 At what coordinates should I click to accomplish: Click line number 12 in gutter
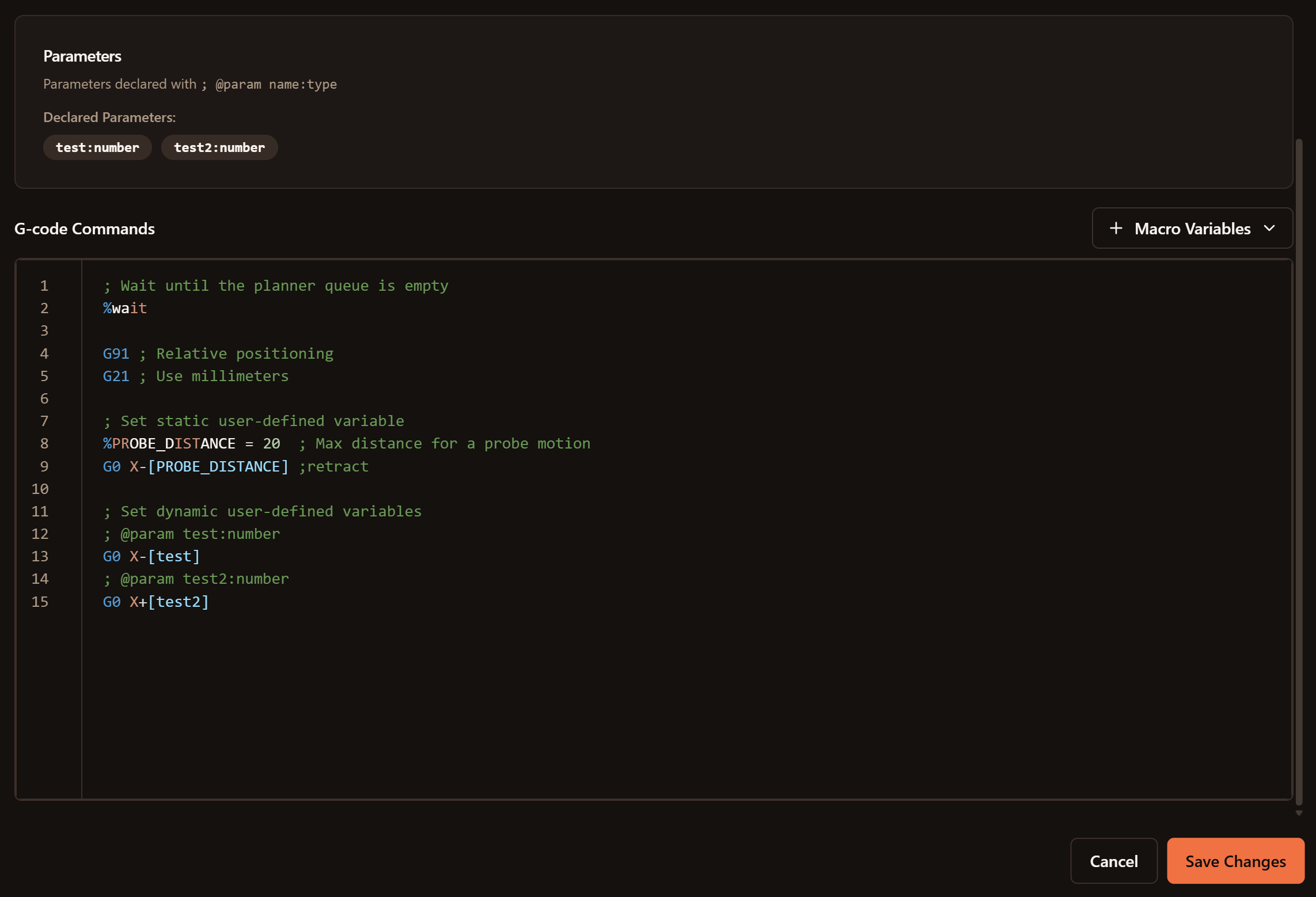tap(40, 534)
